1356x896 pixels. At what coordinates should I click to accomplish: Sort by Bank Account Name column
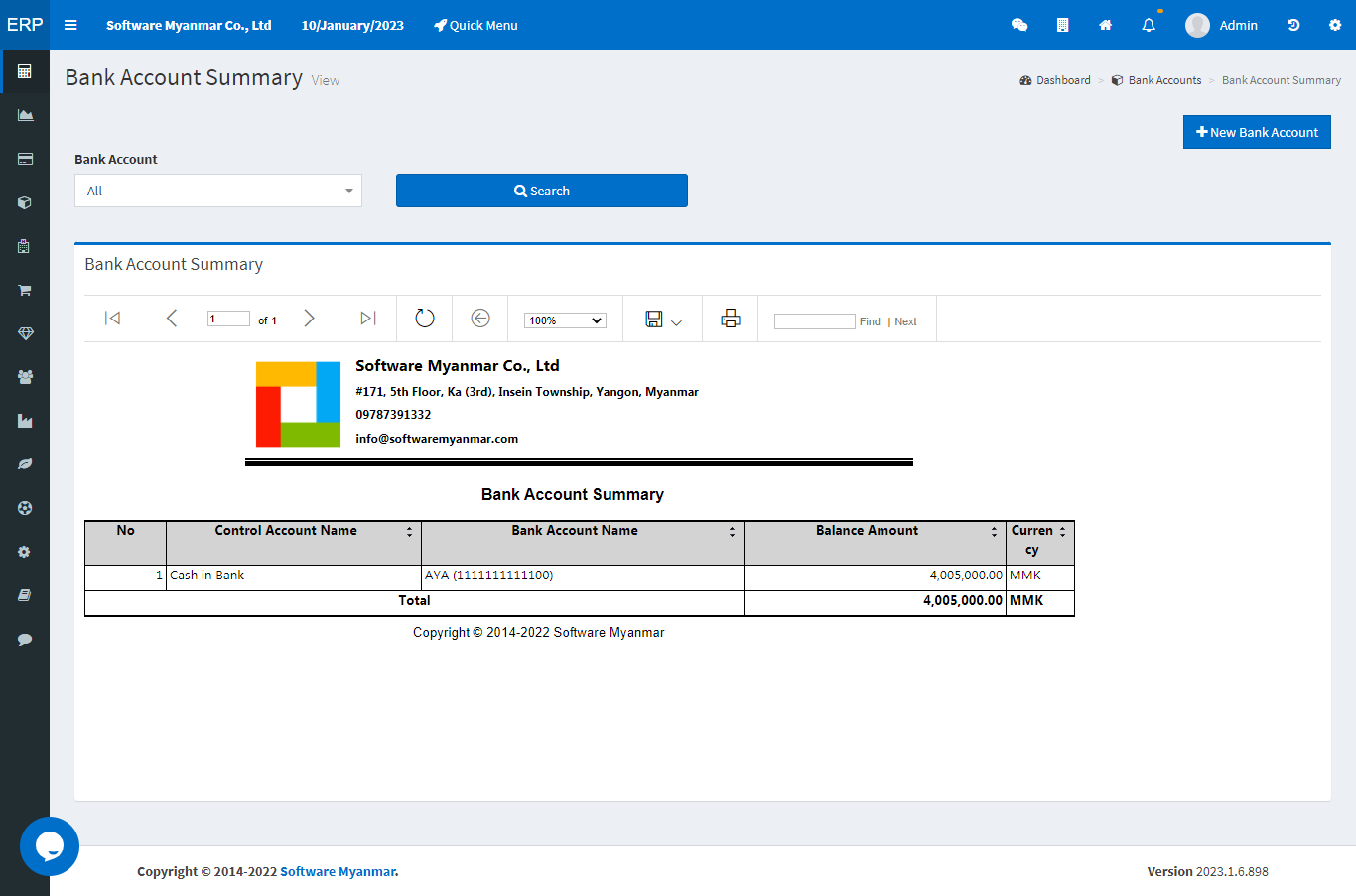coord(732,532)
